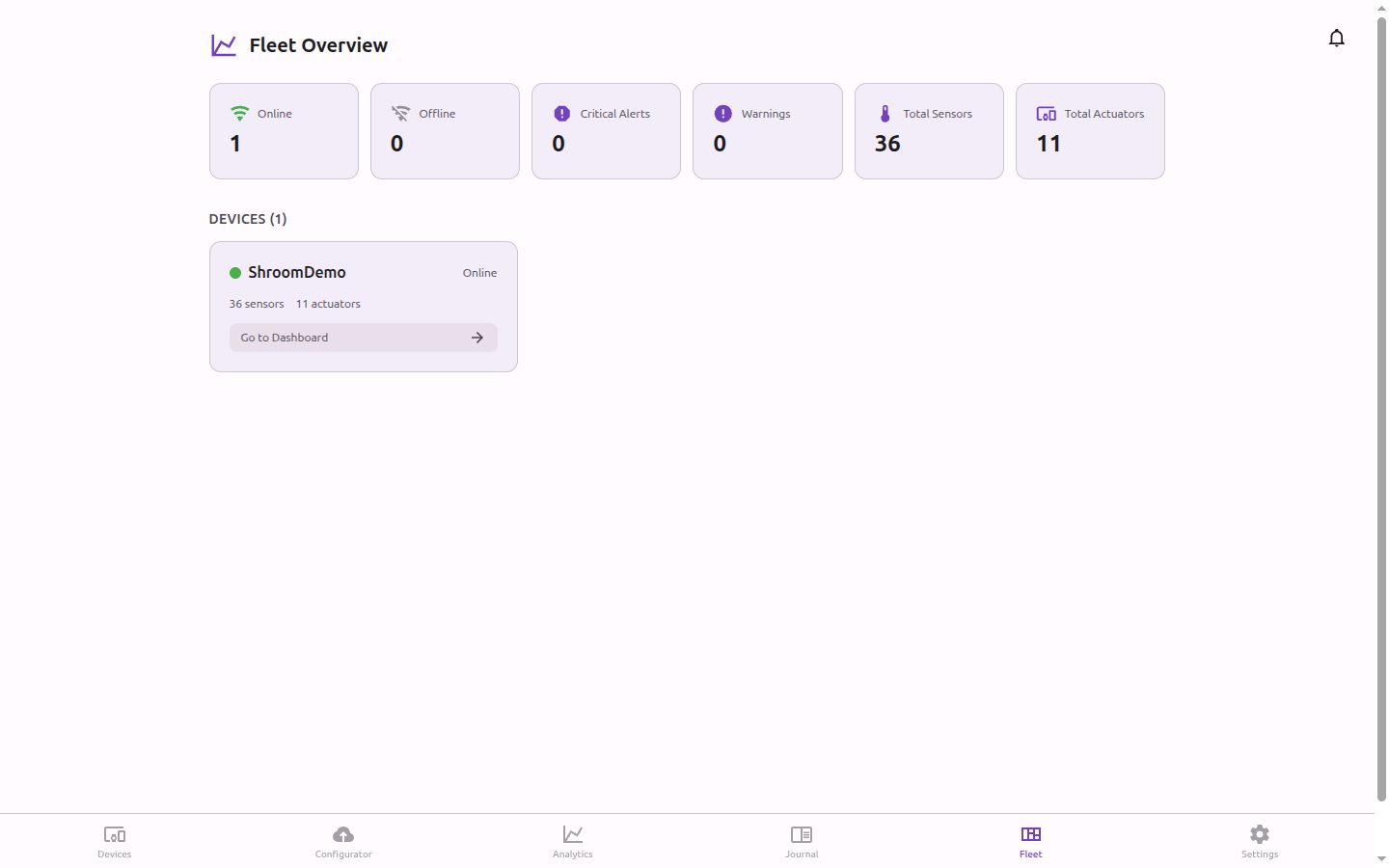Click the scrollbar down arrow
Image resolution: width=1389 pixels, height=868 pixels.
[1381, 859]
